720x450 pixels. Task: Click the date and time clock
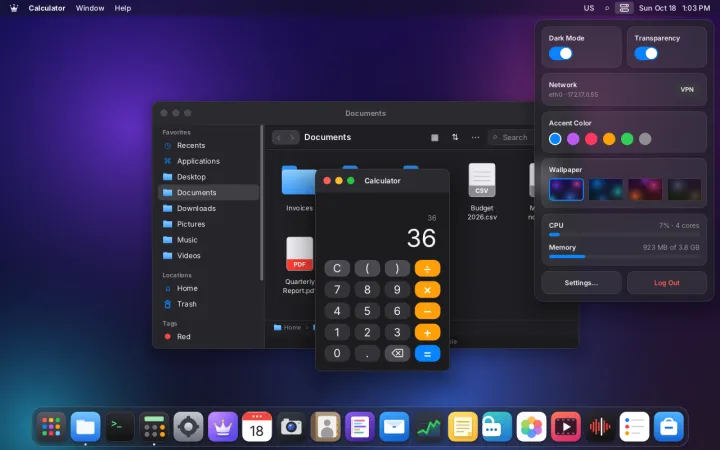coord(674,8)
